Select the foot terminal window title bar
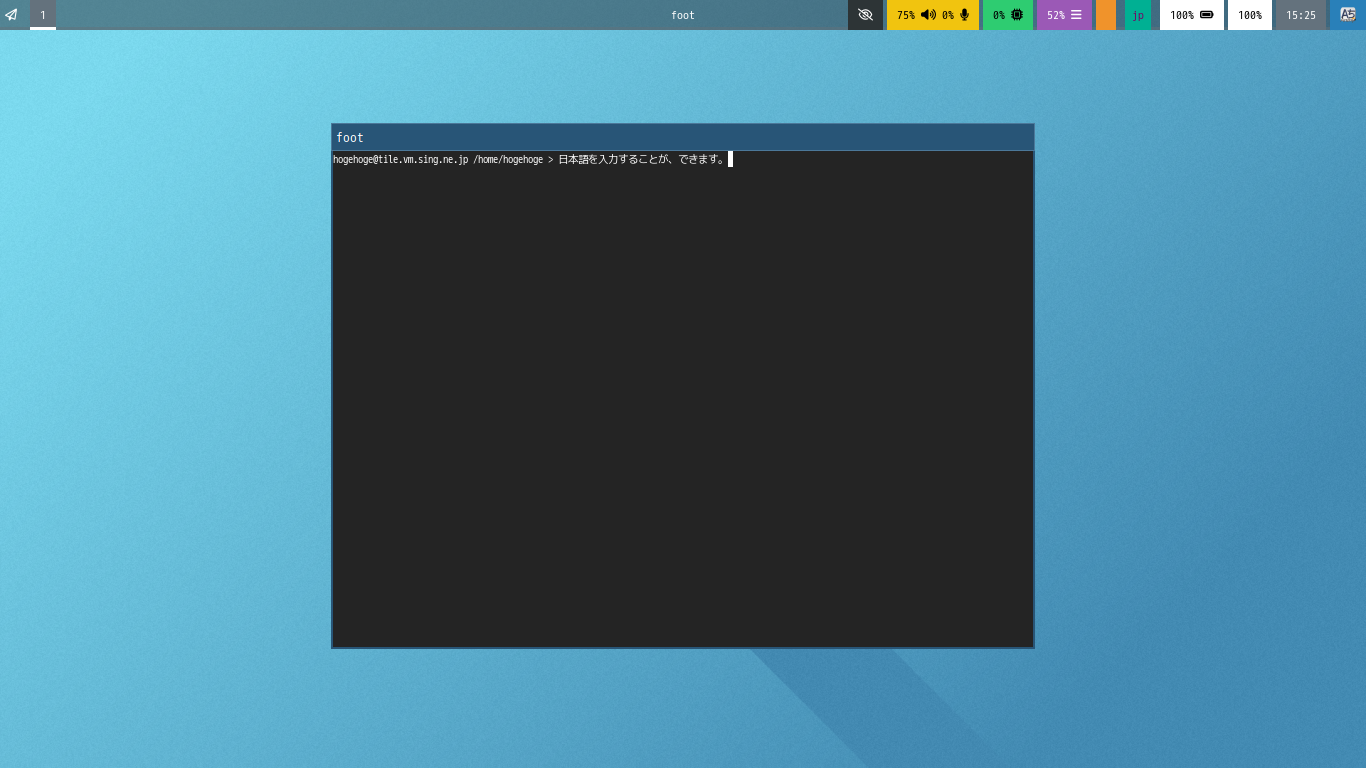1366x768 pixels. point(683,137)
